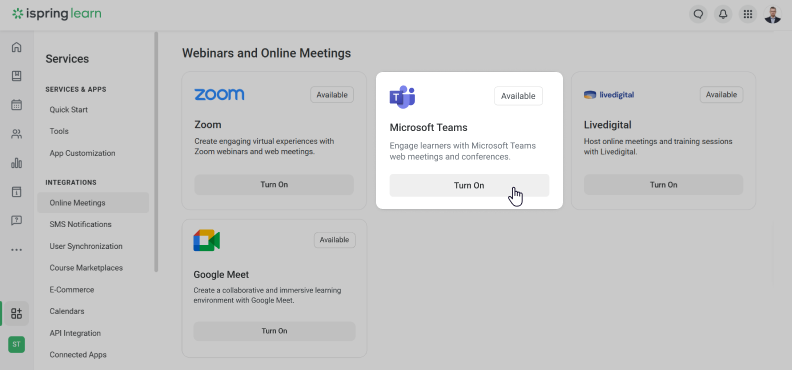
Task: Open the bar chart reports icon
Action: tap(17, 163)
